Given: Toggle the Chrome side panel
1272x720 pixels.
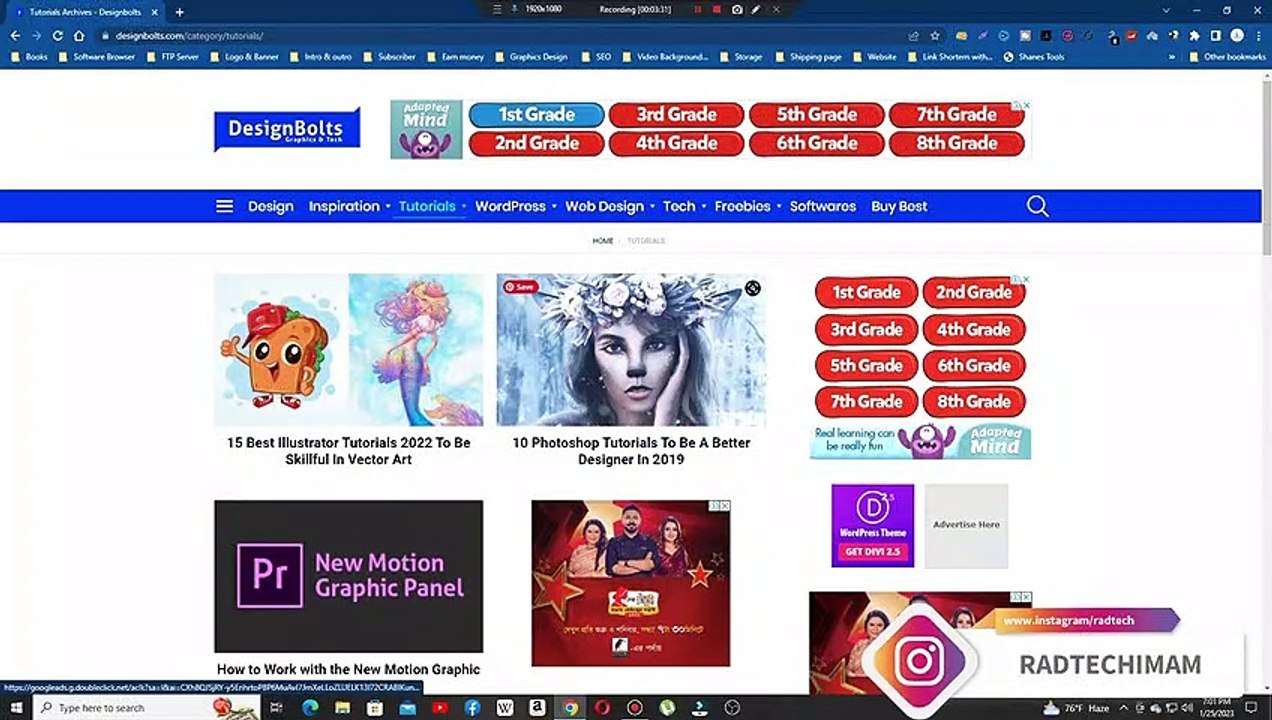Looking at the screenshot, I should tap(1216, 36).
